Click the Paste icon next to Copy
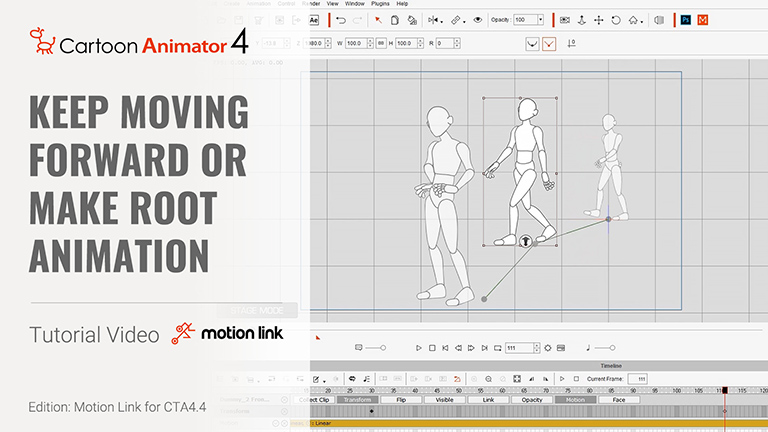This screenshot has width=768, height=432. click(x=412, y=20)
